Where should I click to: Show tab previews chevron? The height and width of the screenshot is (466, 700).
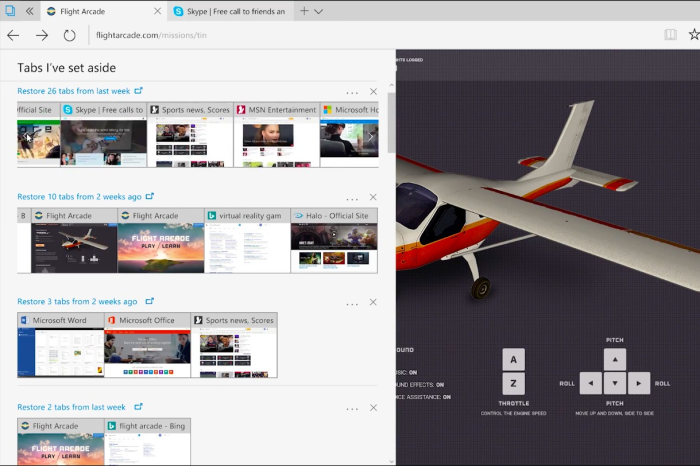click(x=318, y=12)
